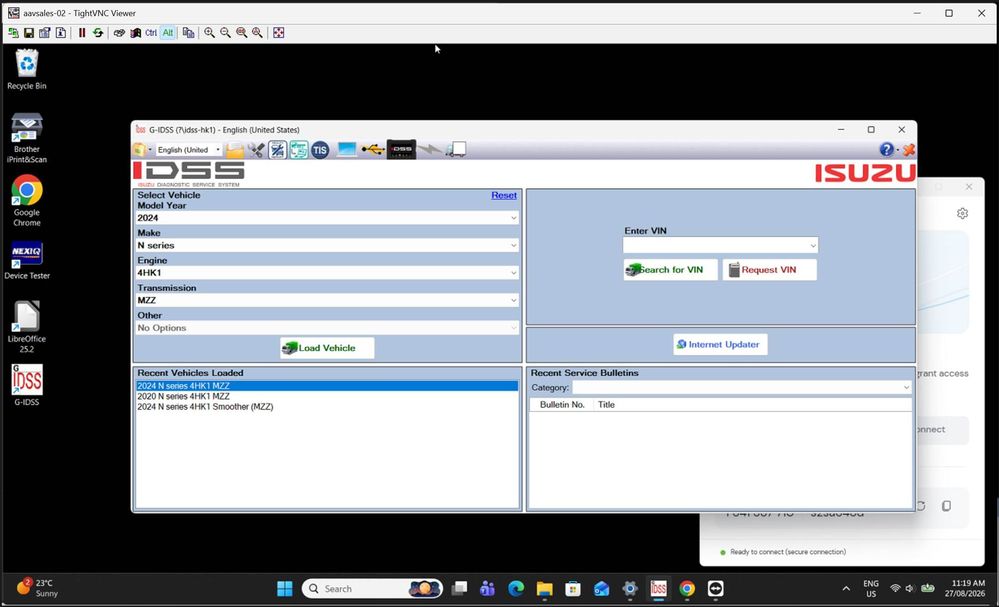This screenshot has width=999, height=607.
Task: Open Brother iPrint&Scan desktop icon
Action: [x=27, y=138]
